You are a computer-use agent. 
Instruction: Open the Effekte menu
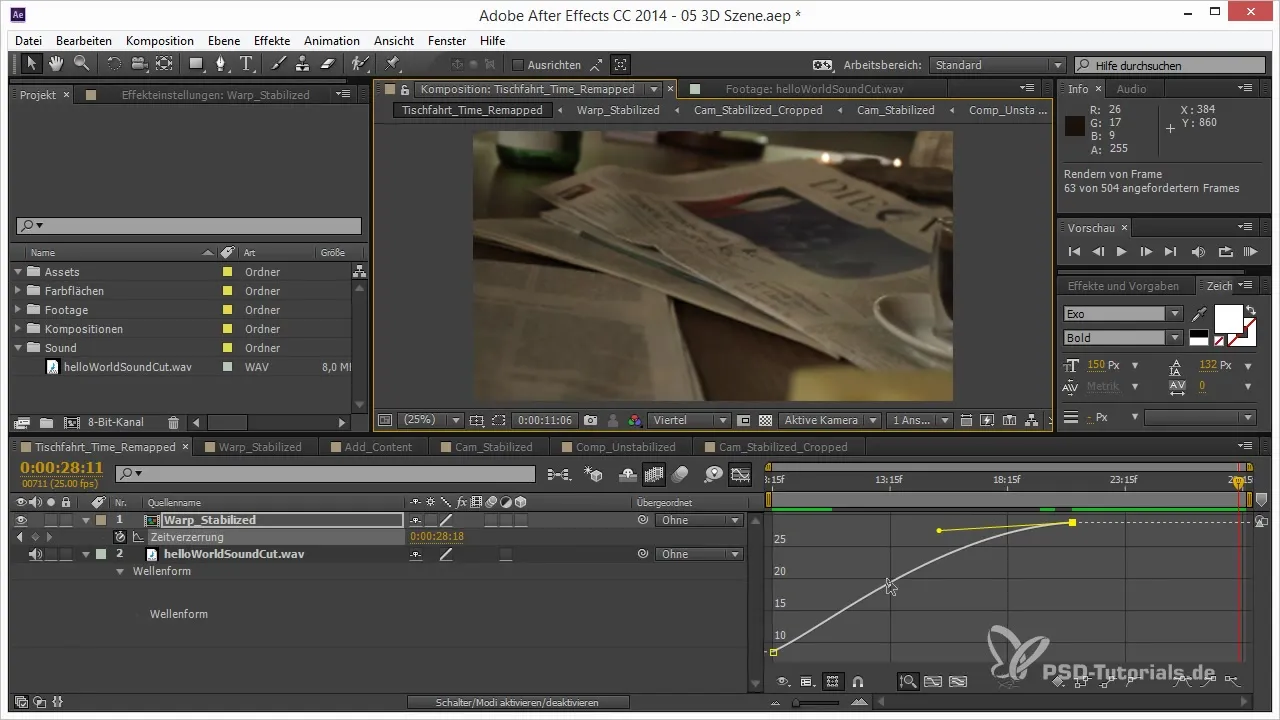272,41
